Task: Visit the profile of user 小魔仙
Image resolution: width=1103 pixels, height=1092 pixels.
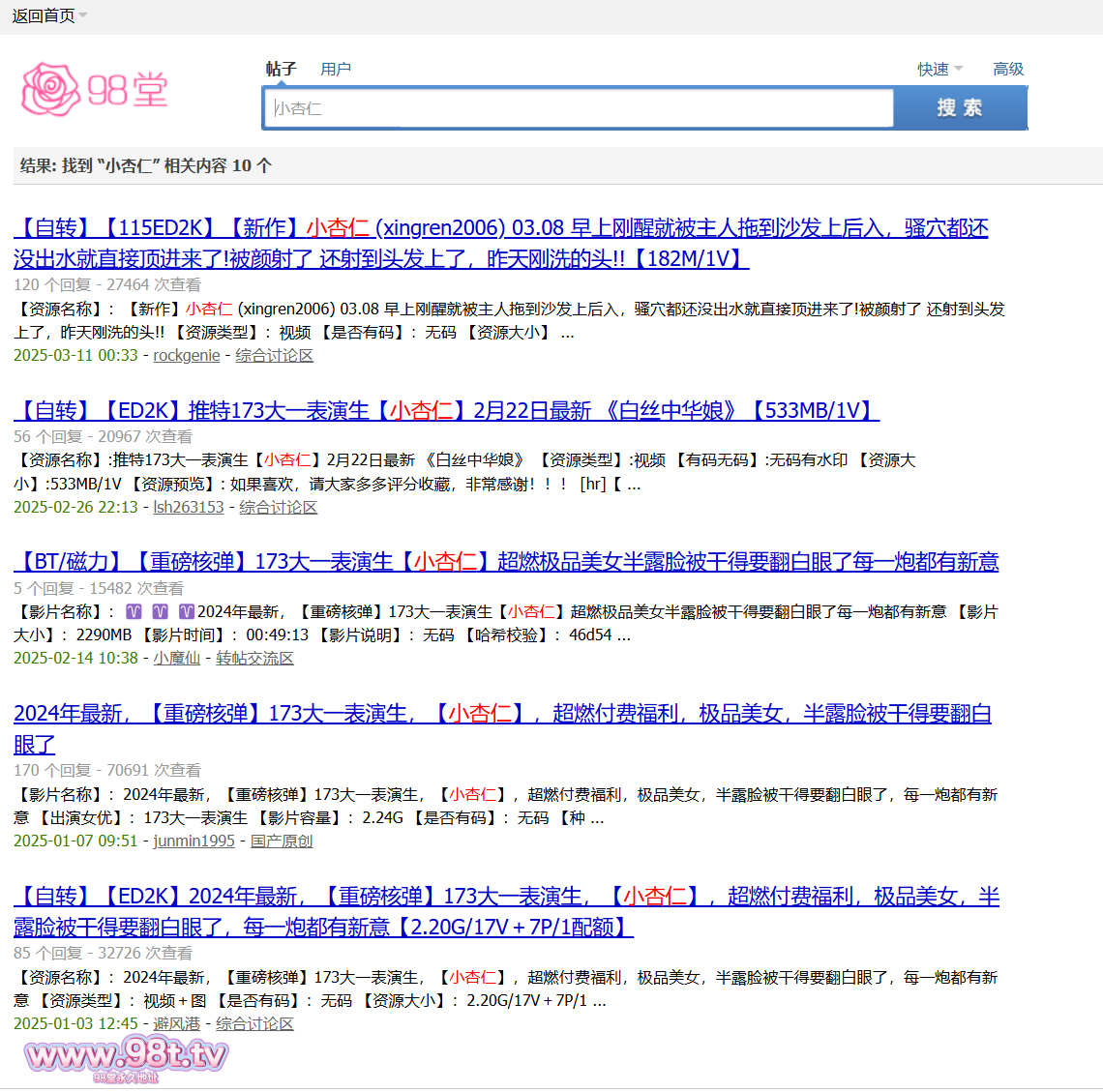Action: (177, 658)
